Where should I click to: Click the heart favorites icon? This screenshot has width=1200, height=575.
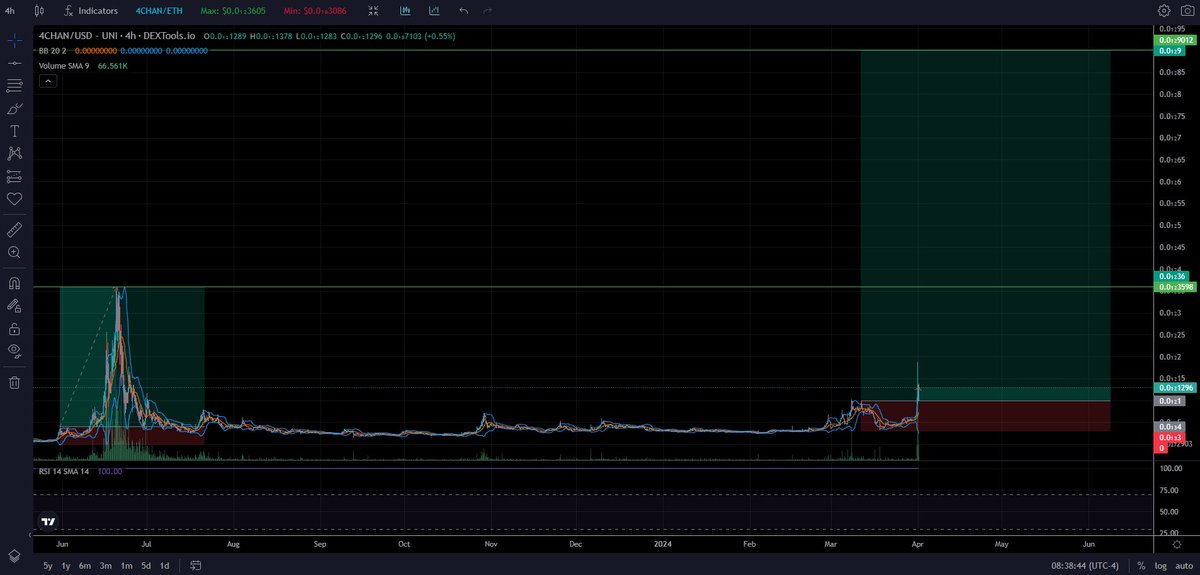click(x=14, y=199)
